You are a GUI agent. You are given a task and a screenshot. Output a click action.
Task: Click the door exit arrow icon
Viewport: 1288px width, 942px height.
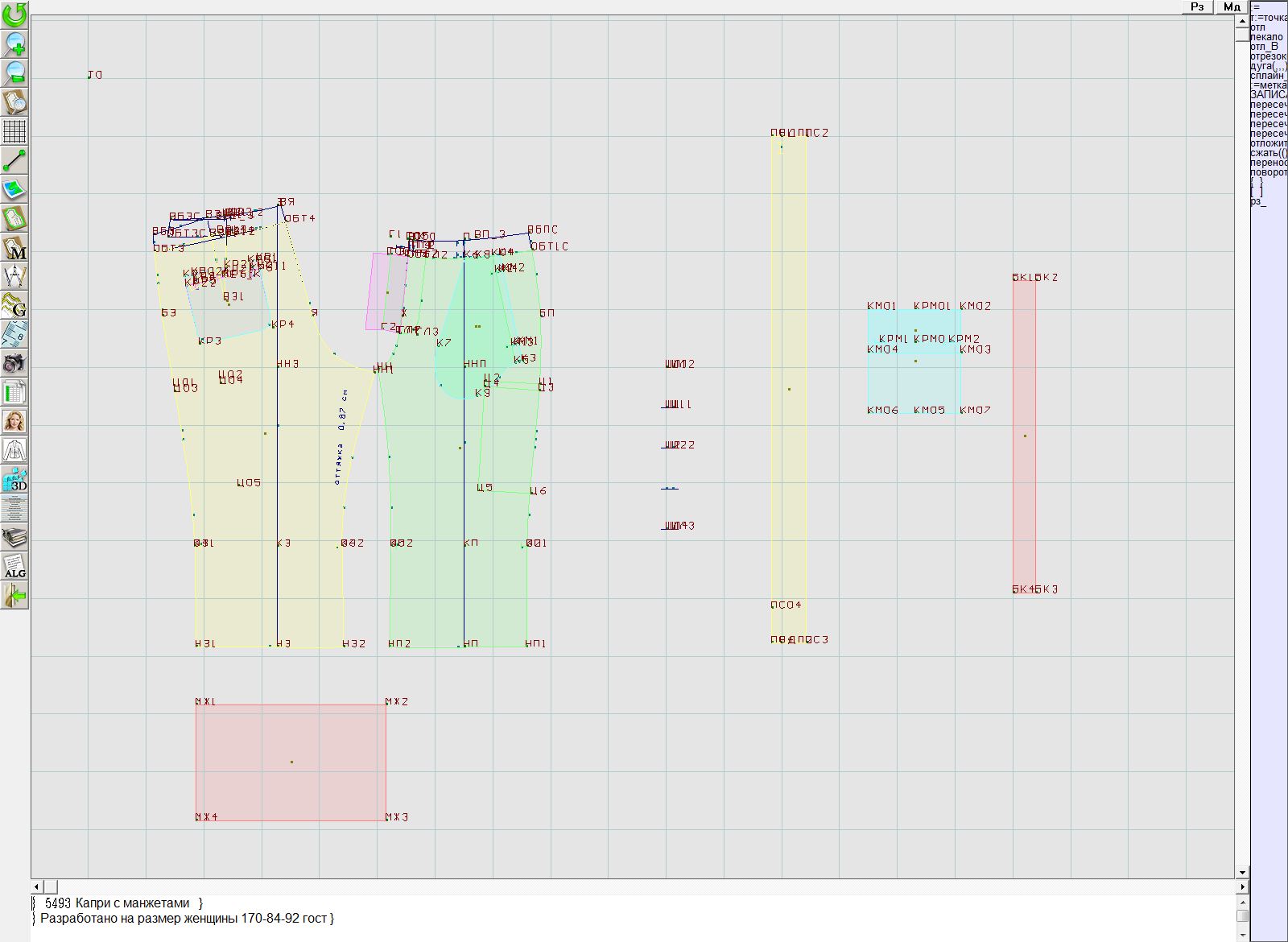coord(14,596)
